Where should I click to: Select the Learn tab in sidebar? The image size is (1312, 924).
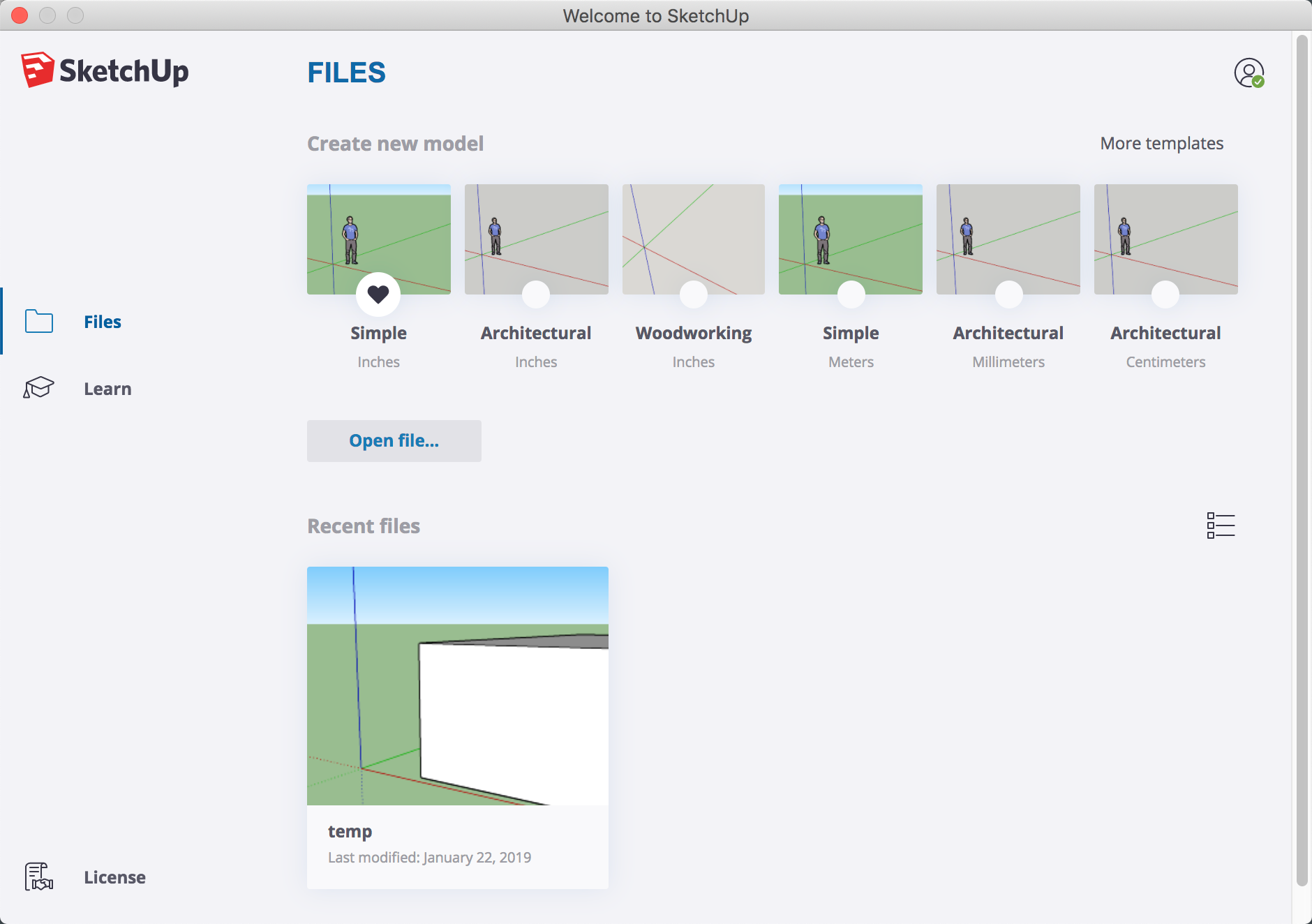pos(107,389)
